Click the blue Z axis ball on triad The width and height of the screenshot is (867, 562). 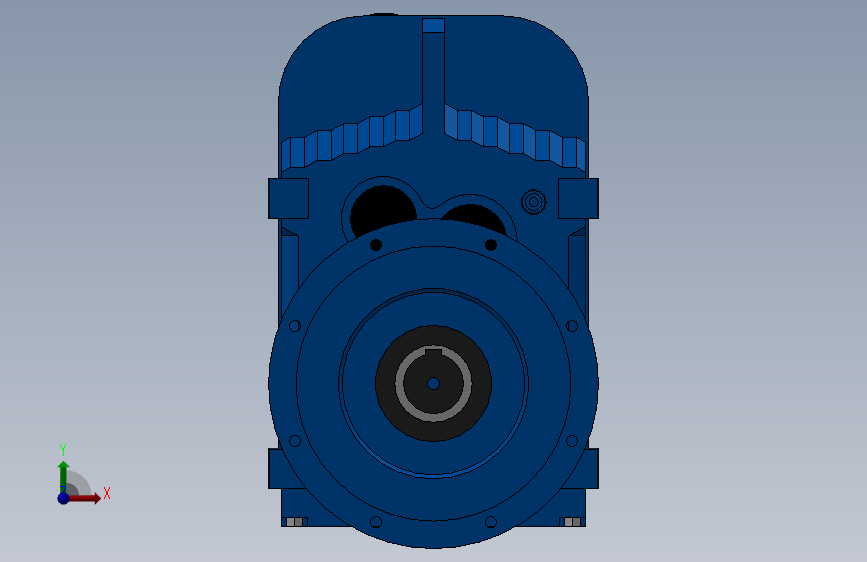click(x=63, y=498)
